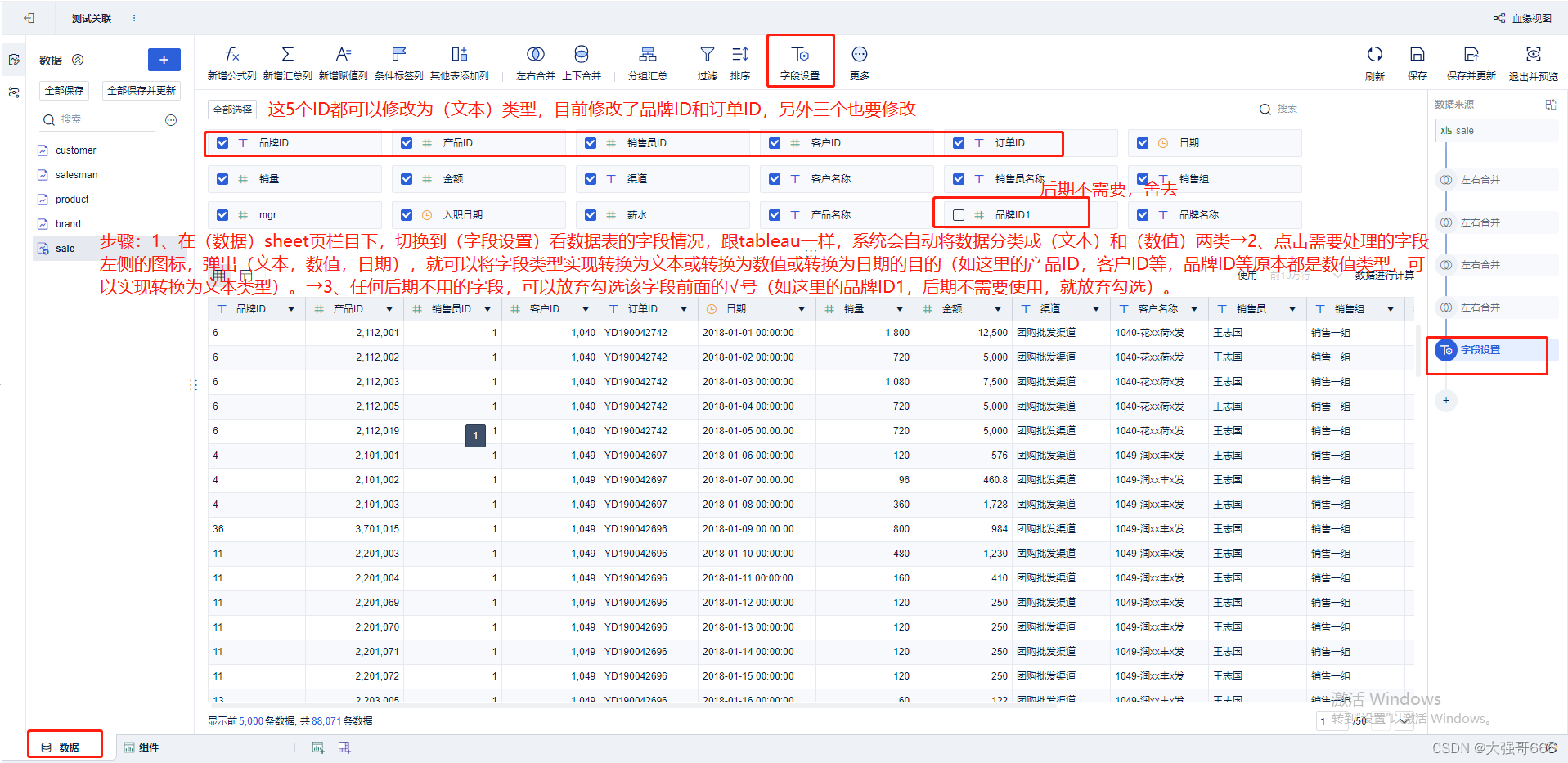1568x763 pixels.
Task: Open the 血缘视图 lineage view
Action: tap(1522, 18)
